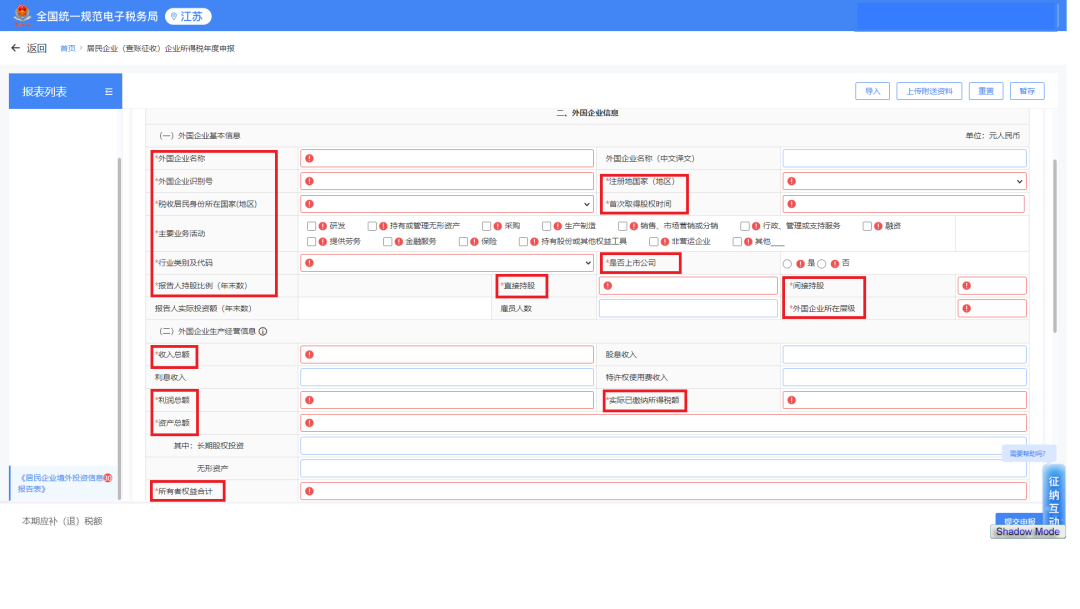
Task: Click the 特许权使用费收入 input field
Action: (x=904, y=378)
